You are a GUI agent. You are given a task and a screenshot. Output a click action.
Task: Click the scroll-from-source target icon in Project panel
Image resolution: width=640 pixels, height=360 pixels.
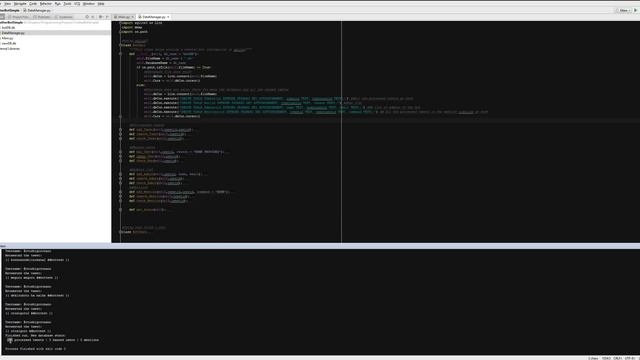(87, 17)
